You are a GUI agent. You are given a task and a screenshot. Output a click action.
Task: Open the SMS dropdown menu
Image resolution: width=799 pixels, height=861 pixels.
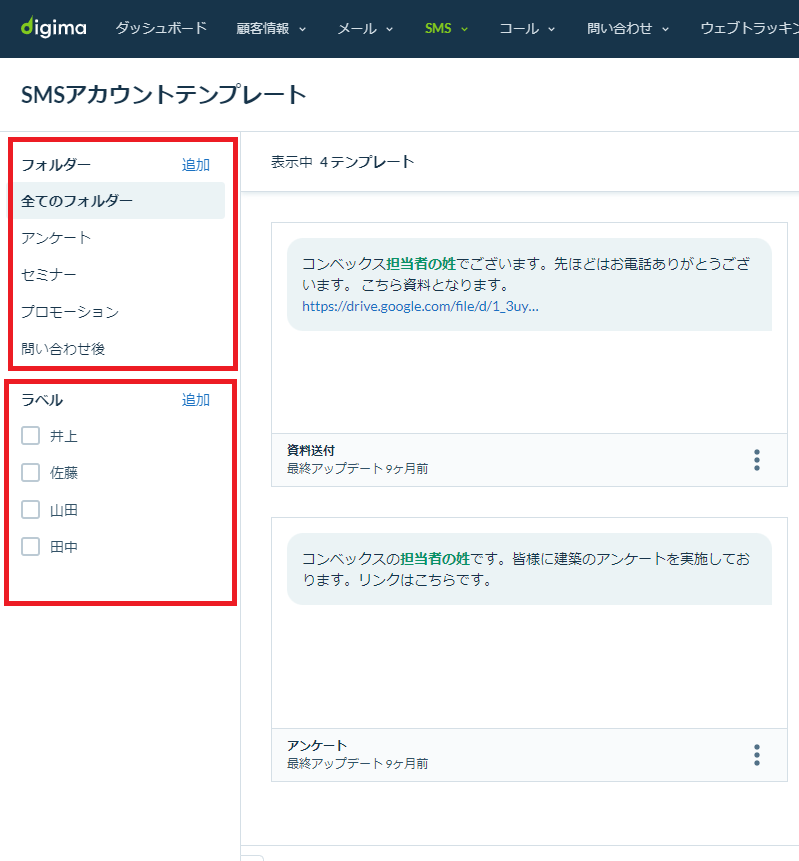tap(446, 29)
